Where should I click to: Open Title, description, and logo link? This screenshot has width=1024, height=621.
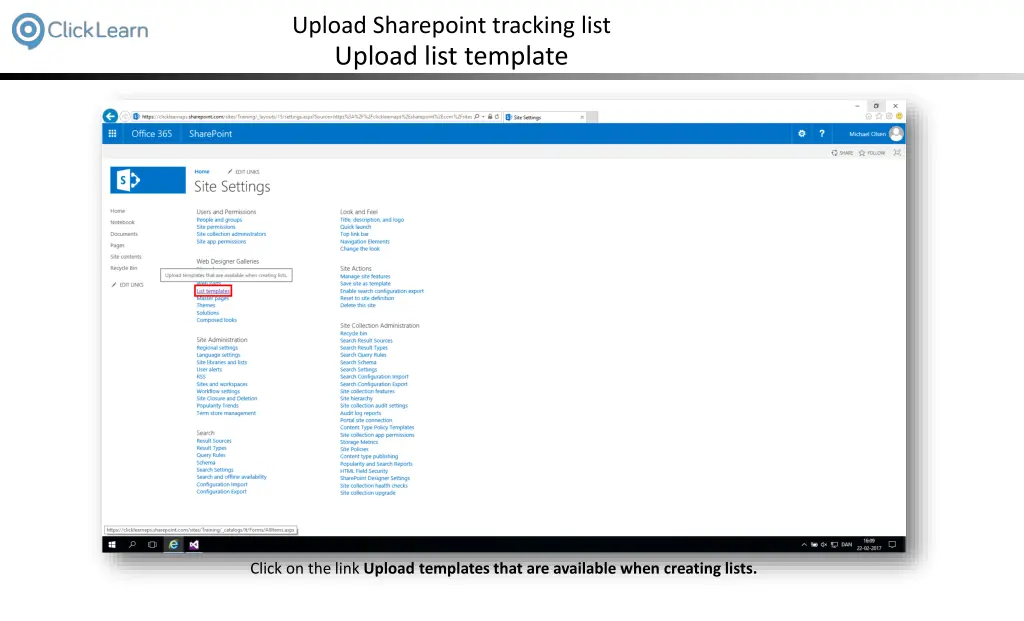point(372,219)
